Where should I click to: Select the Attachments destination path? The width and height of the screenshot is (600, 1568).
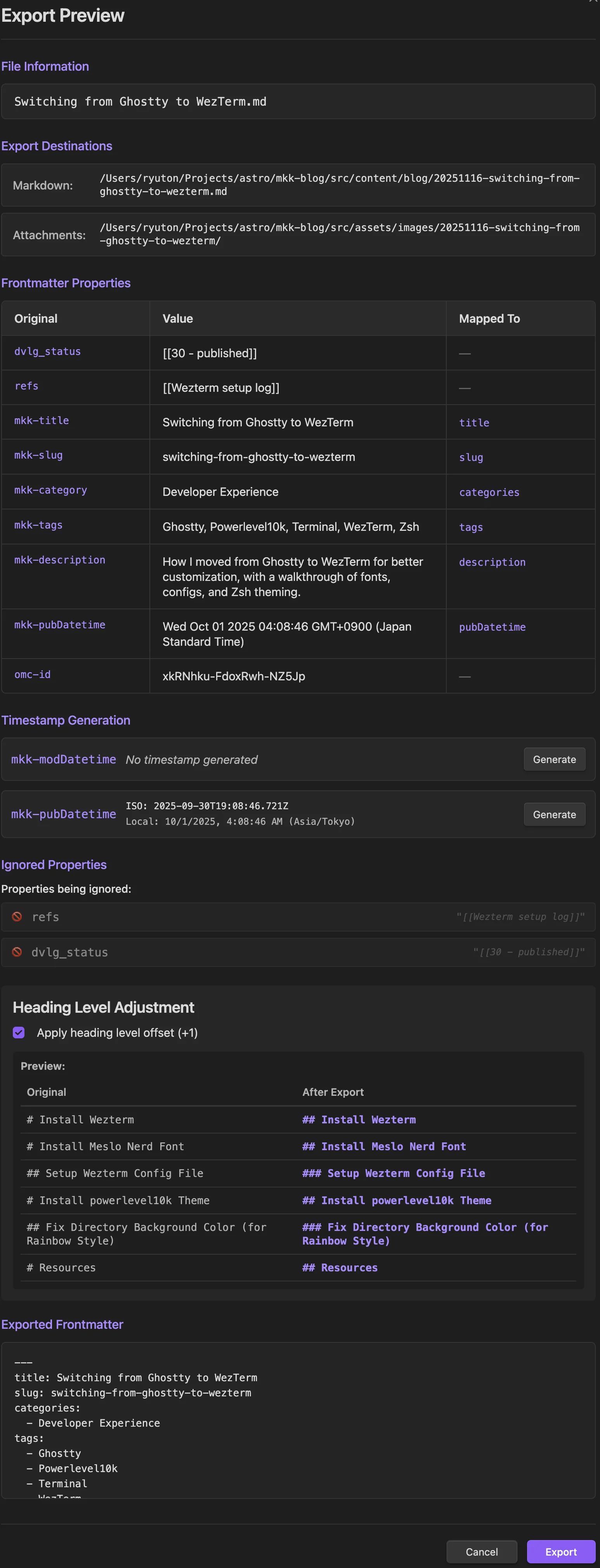tap(340, 235)
